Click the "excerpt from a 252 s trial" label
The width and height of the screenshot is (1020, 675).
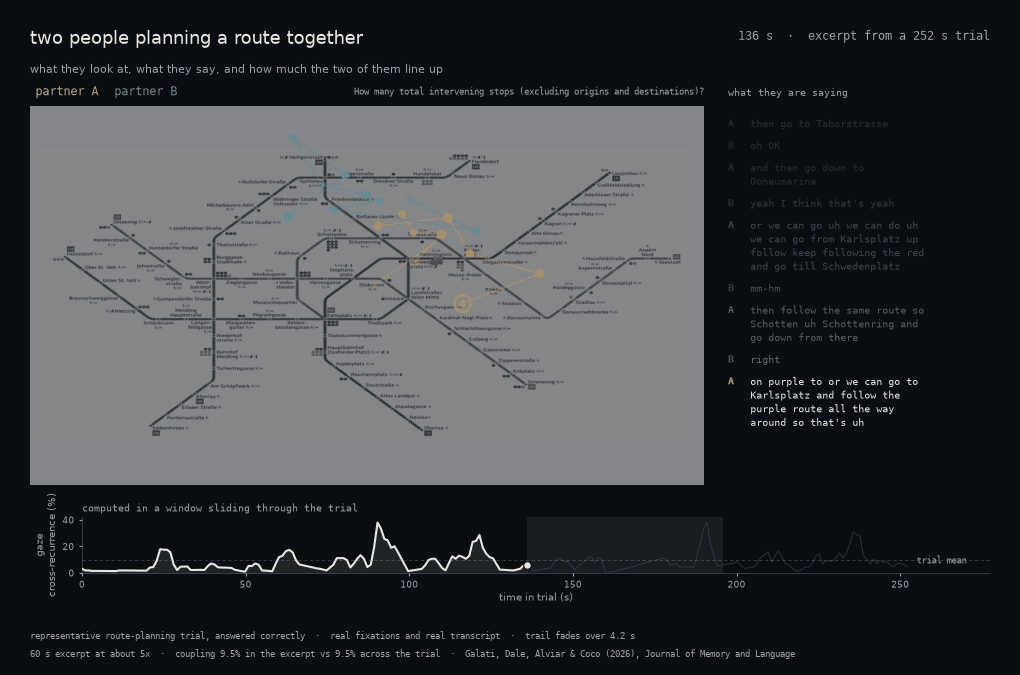coord(898,36)
